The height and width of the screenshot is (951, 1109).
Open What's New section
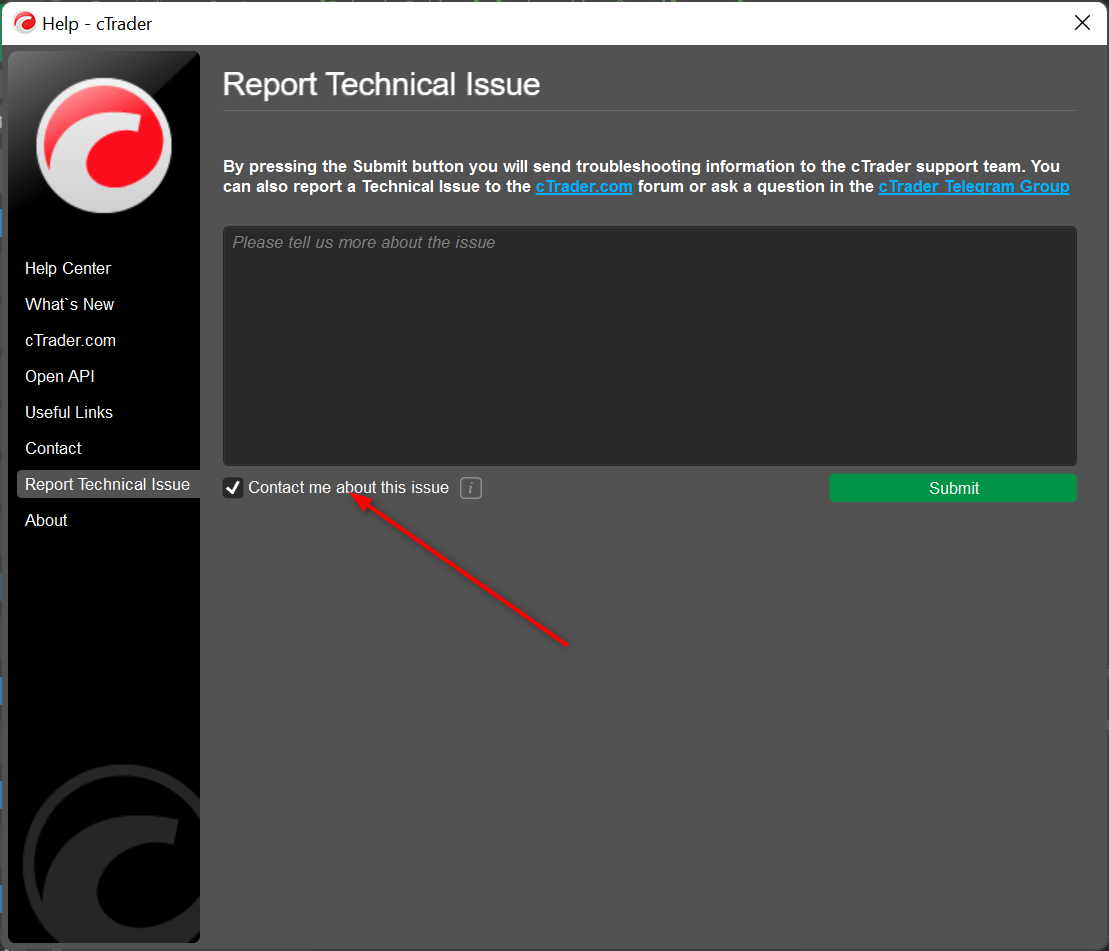click(69, 305)
